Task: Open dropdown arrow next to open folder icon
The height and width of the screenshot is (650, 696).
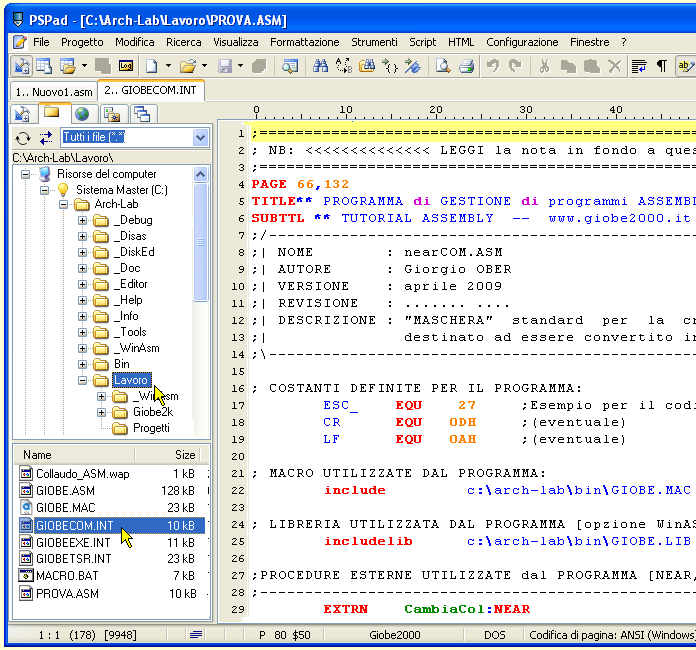Action: click(x=204, y=66)
